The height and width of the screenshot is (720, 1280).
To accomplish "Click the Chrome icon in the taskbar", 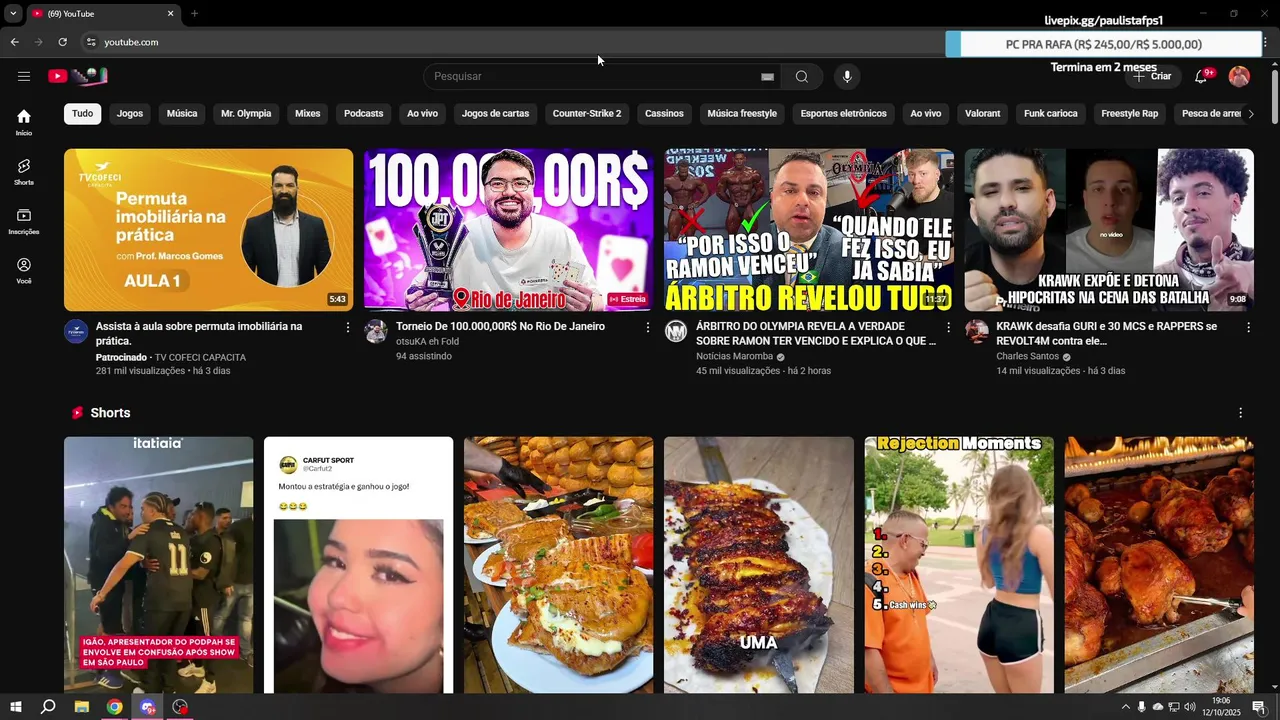I will [x=115, y=707].
